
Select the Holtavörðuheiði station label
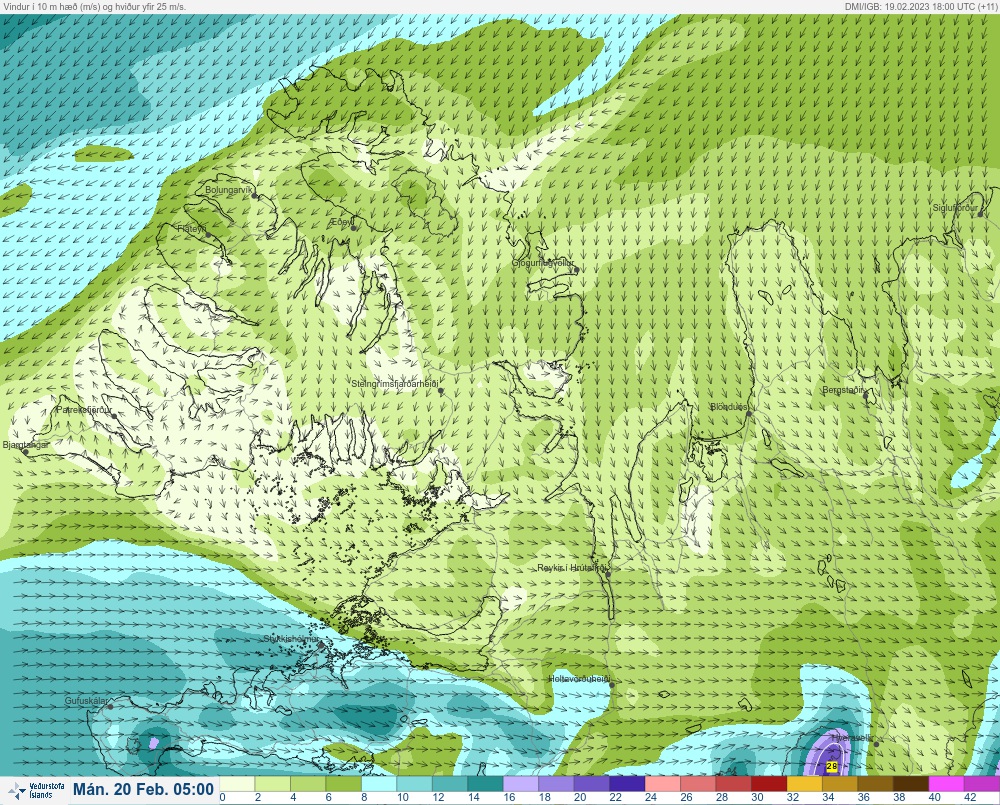[x=580, y=679]
